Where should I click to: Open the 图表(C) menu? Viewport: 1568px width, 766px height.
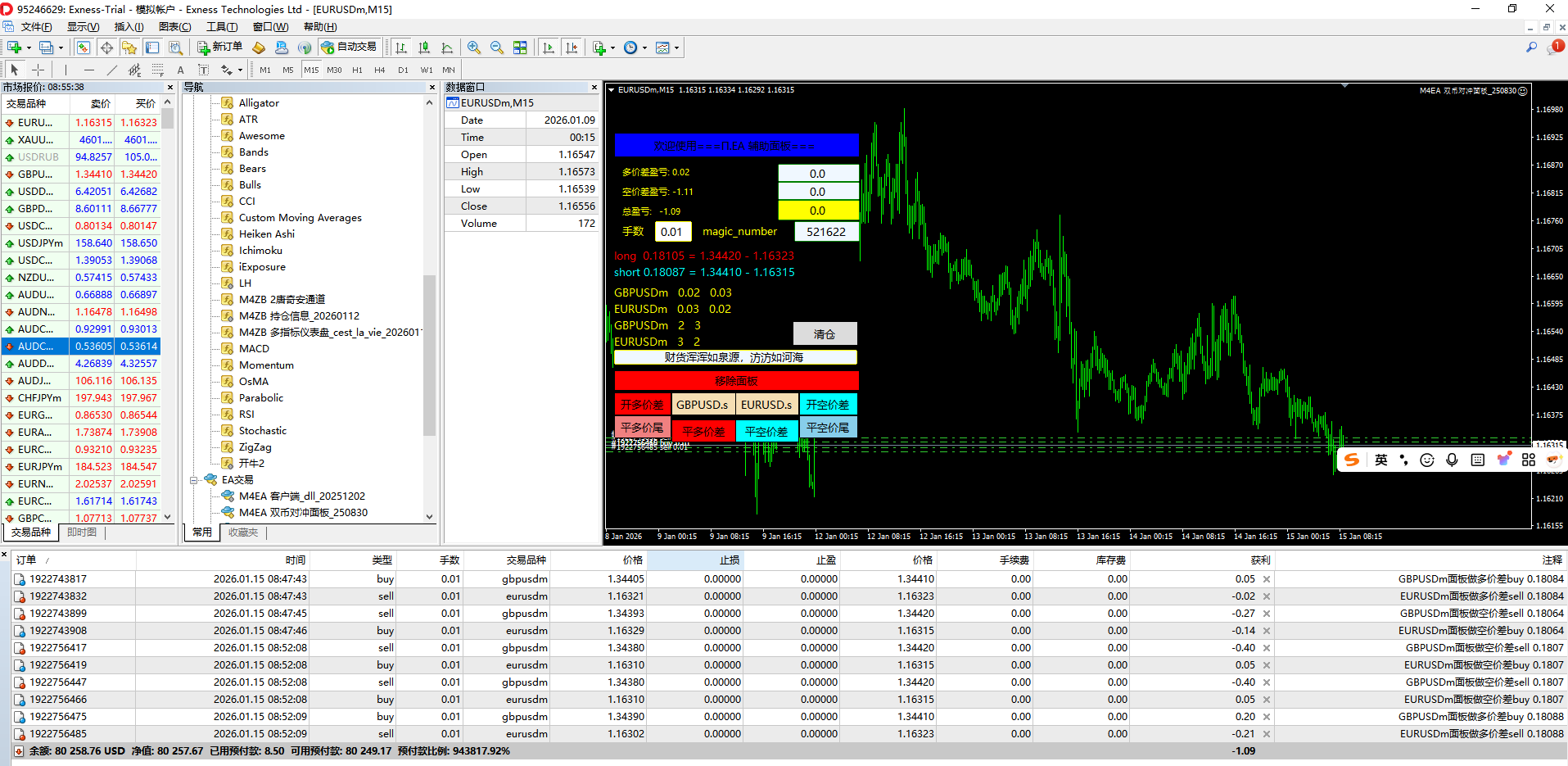[174, 27]
